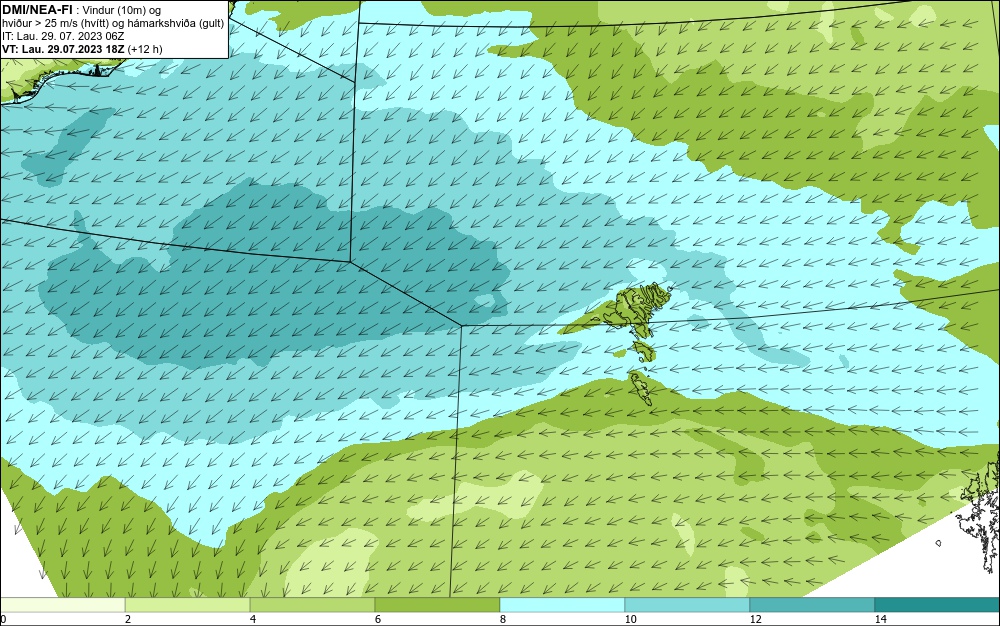1000x626 pixels.
Task: Click the 'Vindur (10m) og' text in header
Action: click(122, 11)
